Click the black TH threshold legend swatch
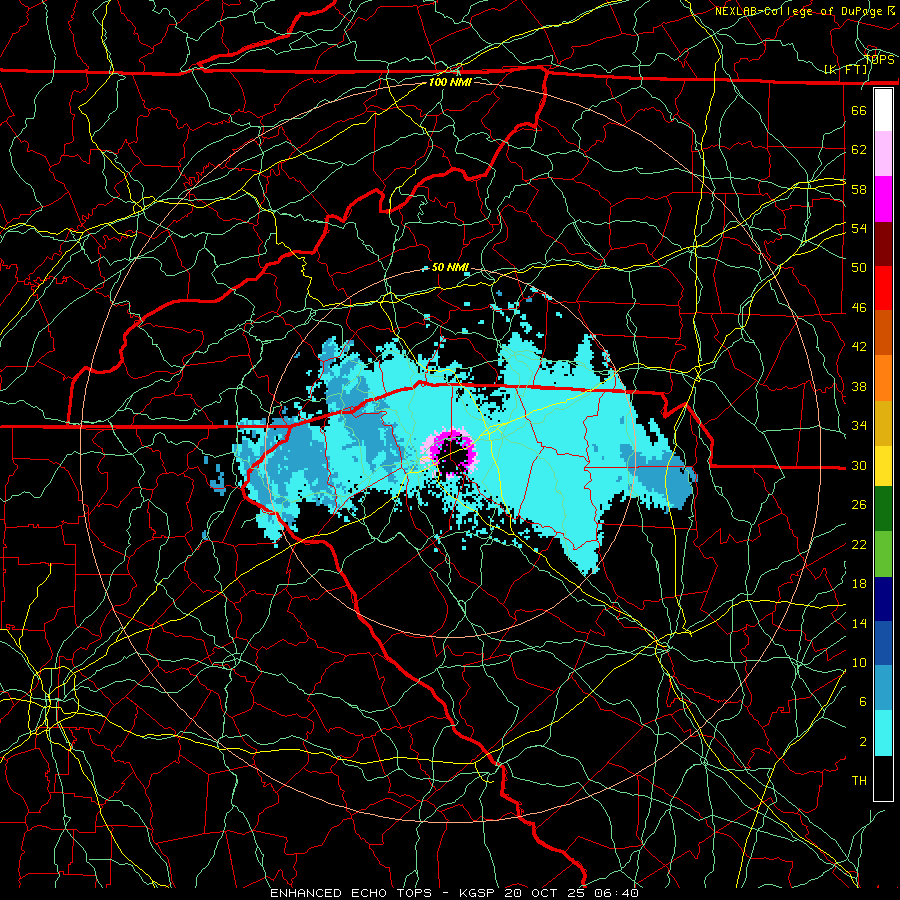The image size is (900, 900). (883, 778)
